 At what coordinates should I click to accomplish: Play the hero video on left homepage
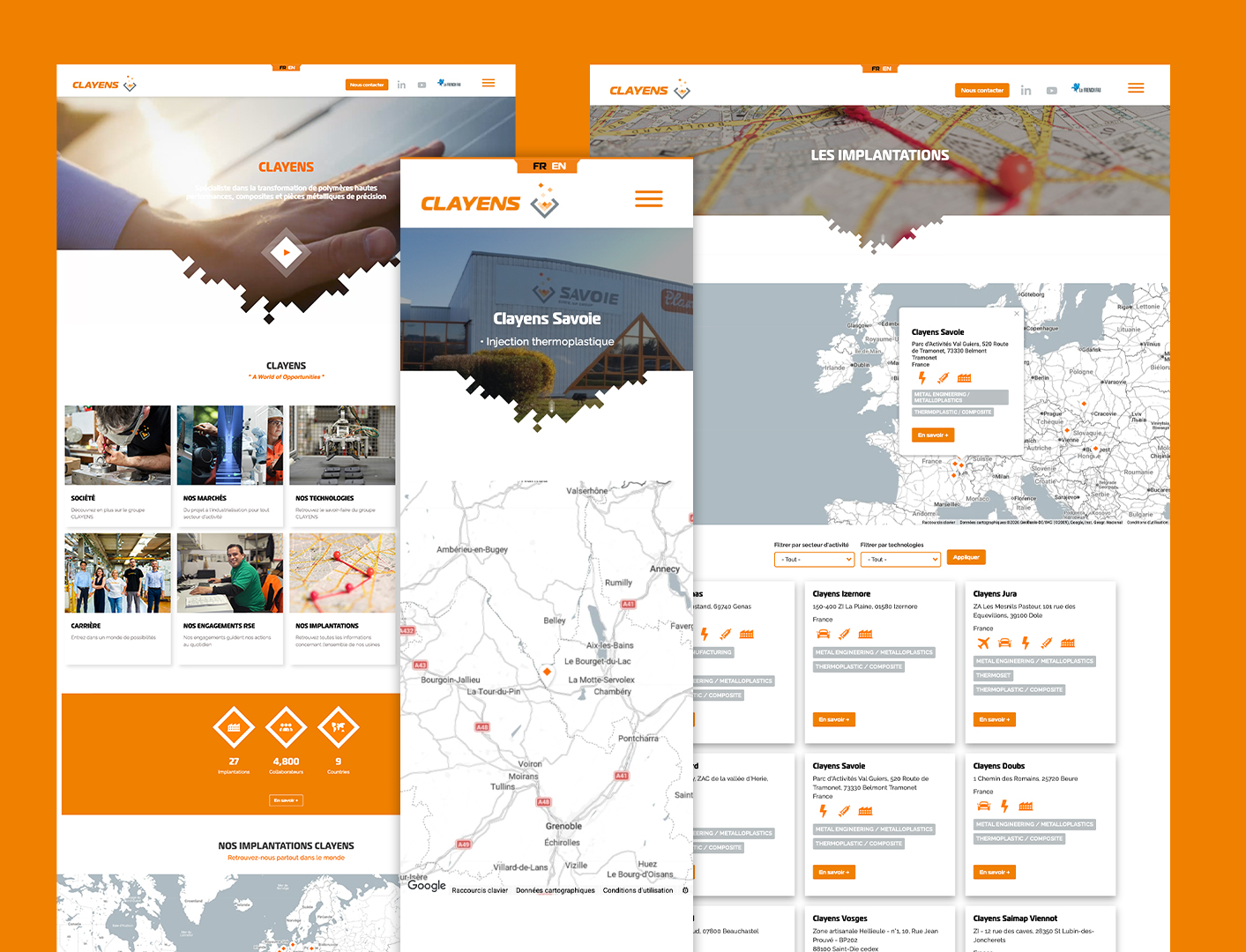(x=286, y=253)
